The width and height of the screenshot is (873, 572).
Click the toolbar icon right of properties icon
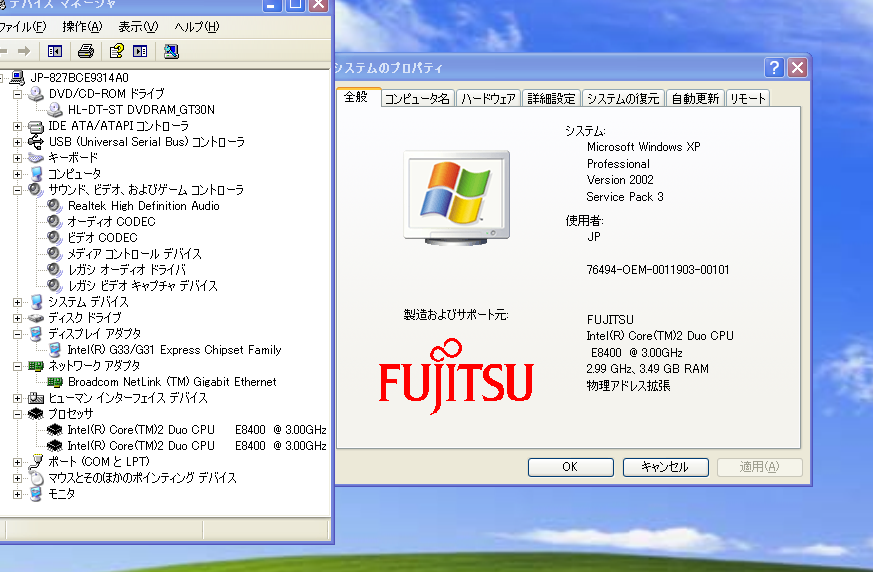(x=140, y=52)
